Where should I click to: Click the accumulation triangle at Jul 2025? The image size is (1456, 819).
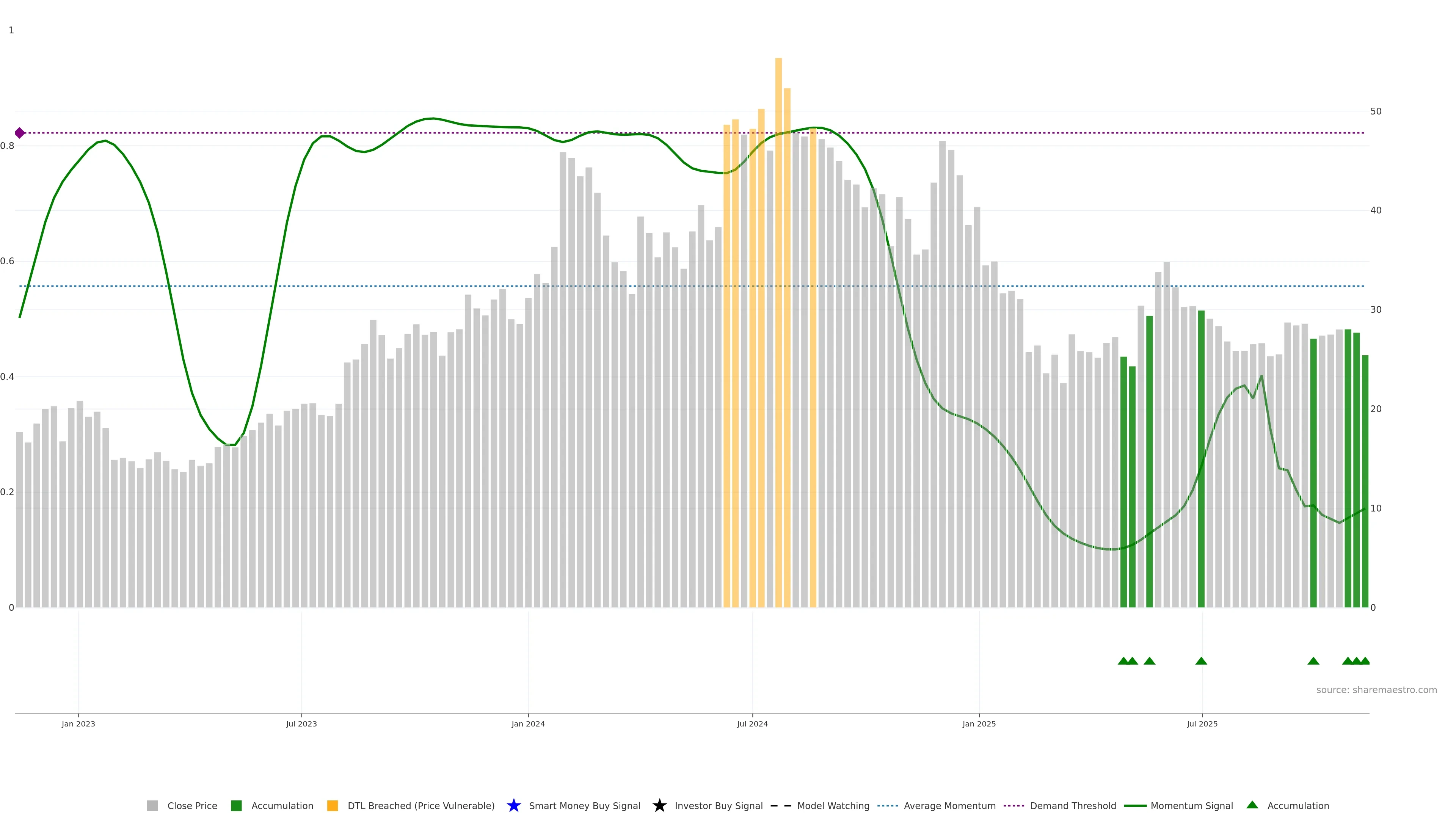point(1201,661)
